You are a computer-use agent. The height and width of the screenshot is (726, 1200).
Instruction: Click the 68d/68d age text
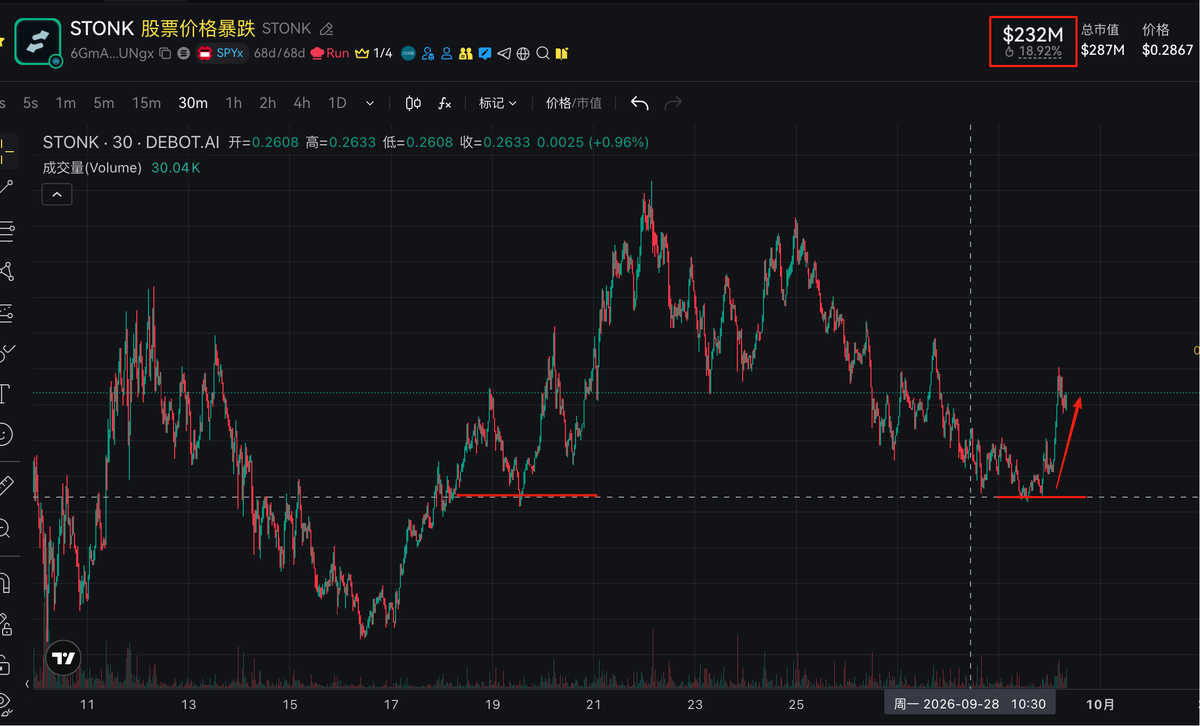coord(279,53)
